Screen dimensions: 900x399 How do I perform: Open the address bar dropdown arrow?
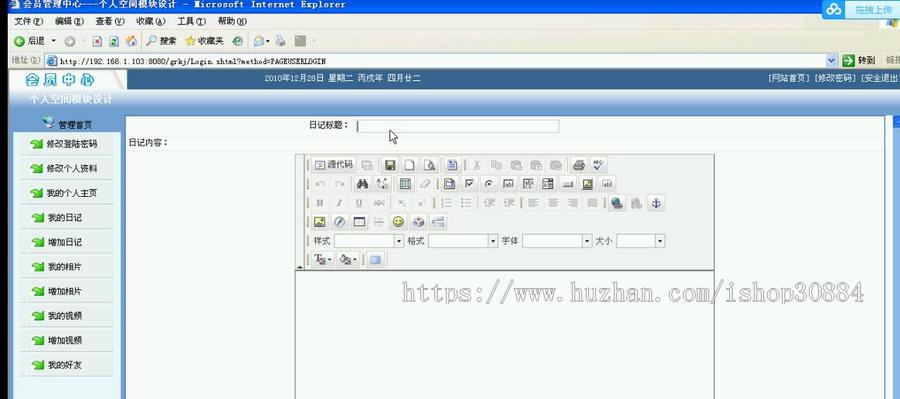(x=831, y=60)
